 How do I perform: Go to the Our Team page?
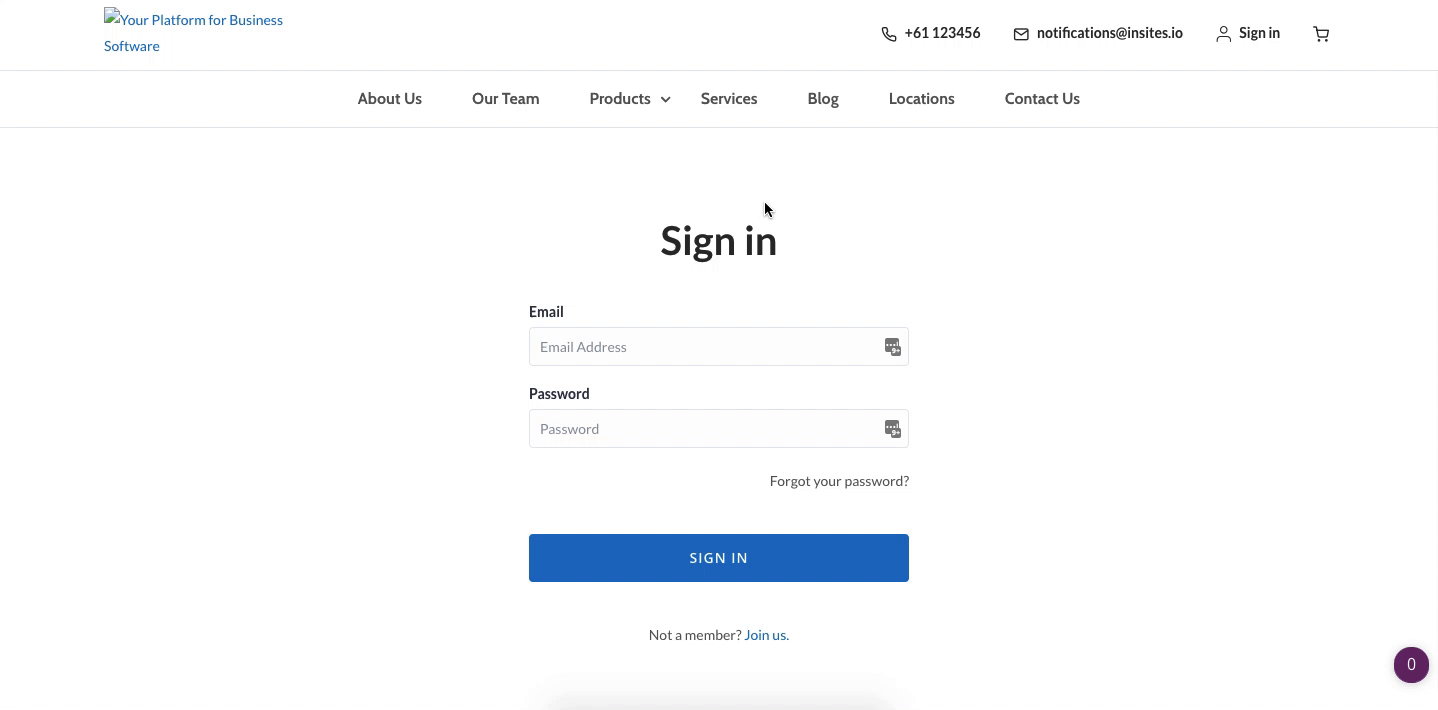tap(505, 99)
